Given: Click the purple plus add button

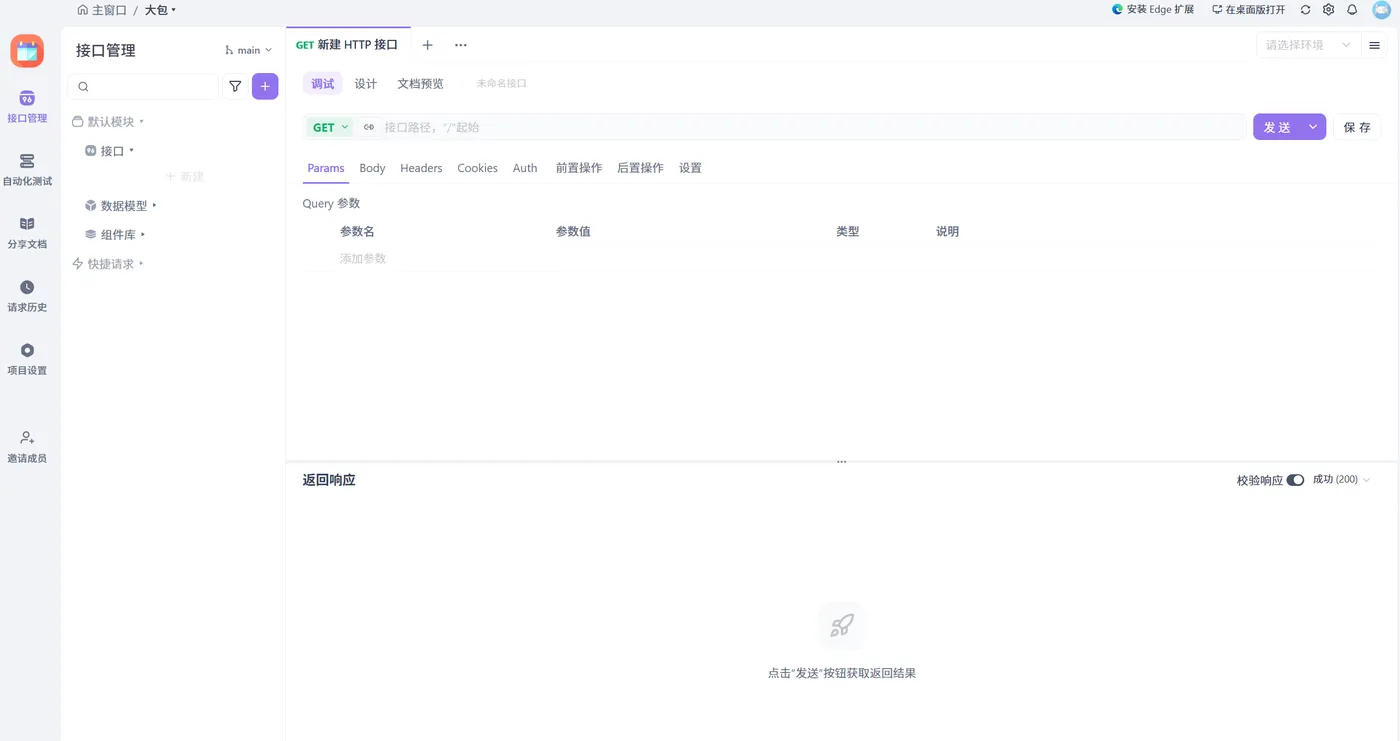Looking at the screenshot, I should [265, 87].
